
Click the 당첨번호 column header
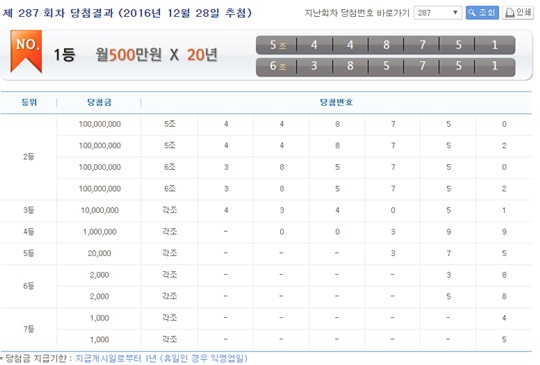tap(336, 102)
